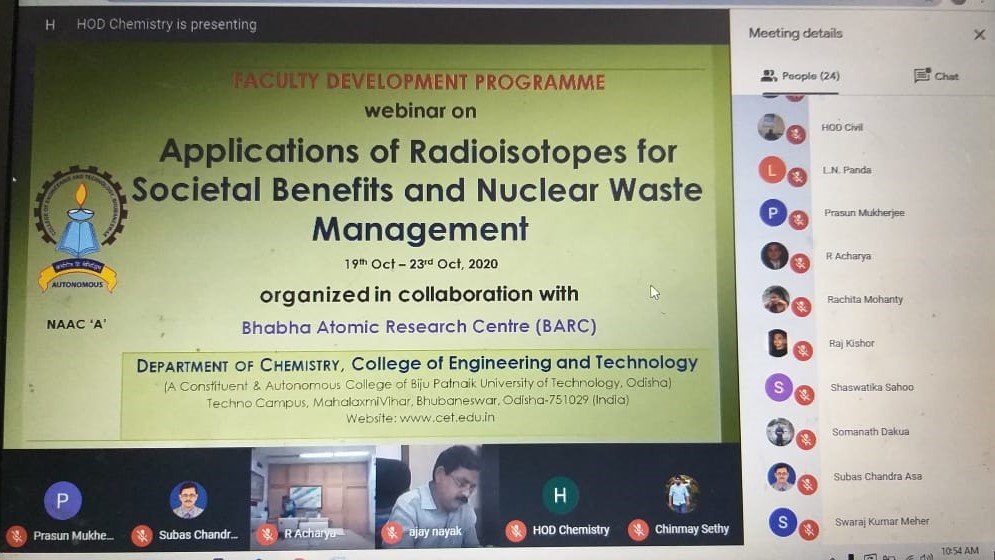995x560 pixels.
Task: Select the Subas Chandr... video tile
Action: 188,498
